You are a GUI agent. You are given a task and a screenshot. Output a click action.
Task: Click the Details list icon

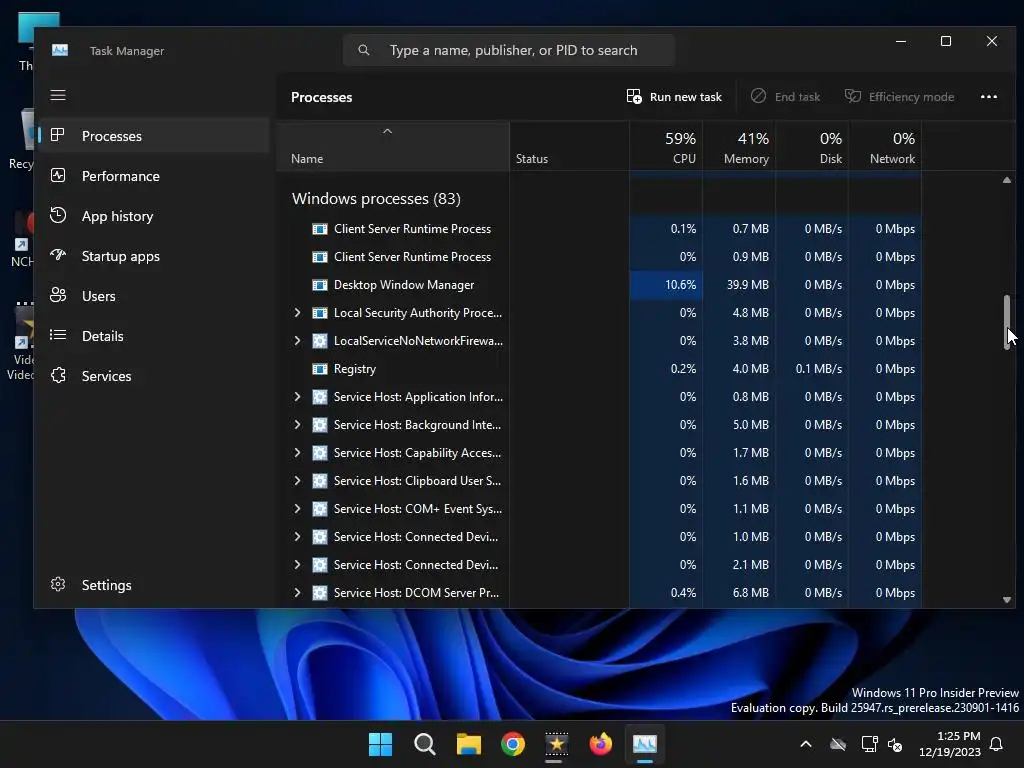pyautogui.click(x=57, y=335)
